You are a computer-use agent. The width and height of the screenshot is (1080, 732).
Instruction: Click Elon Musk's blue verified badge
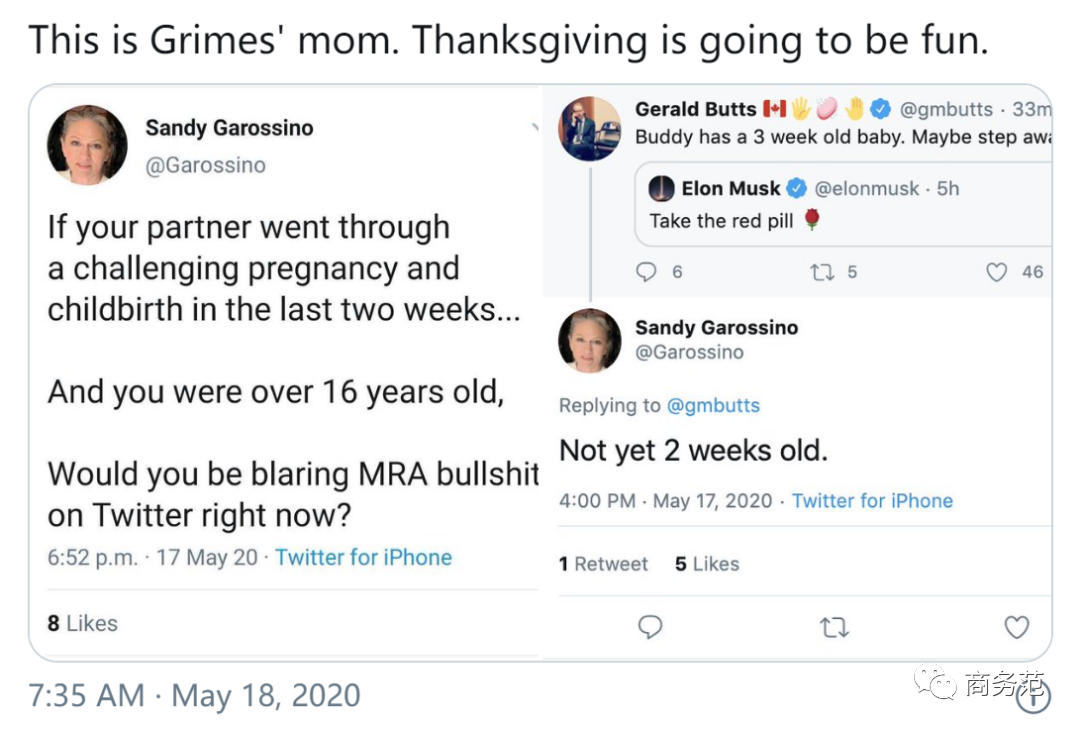point(797,188)
